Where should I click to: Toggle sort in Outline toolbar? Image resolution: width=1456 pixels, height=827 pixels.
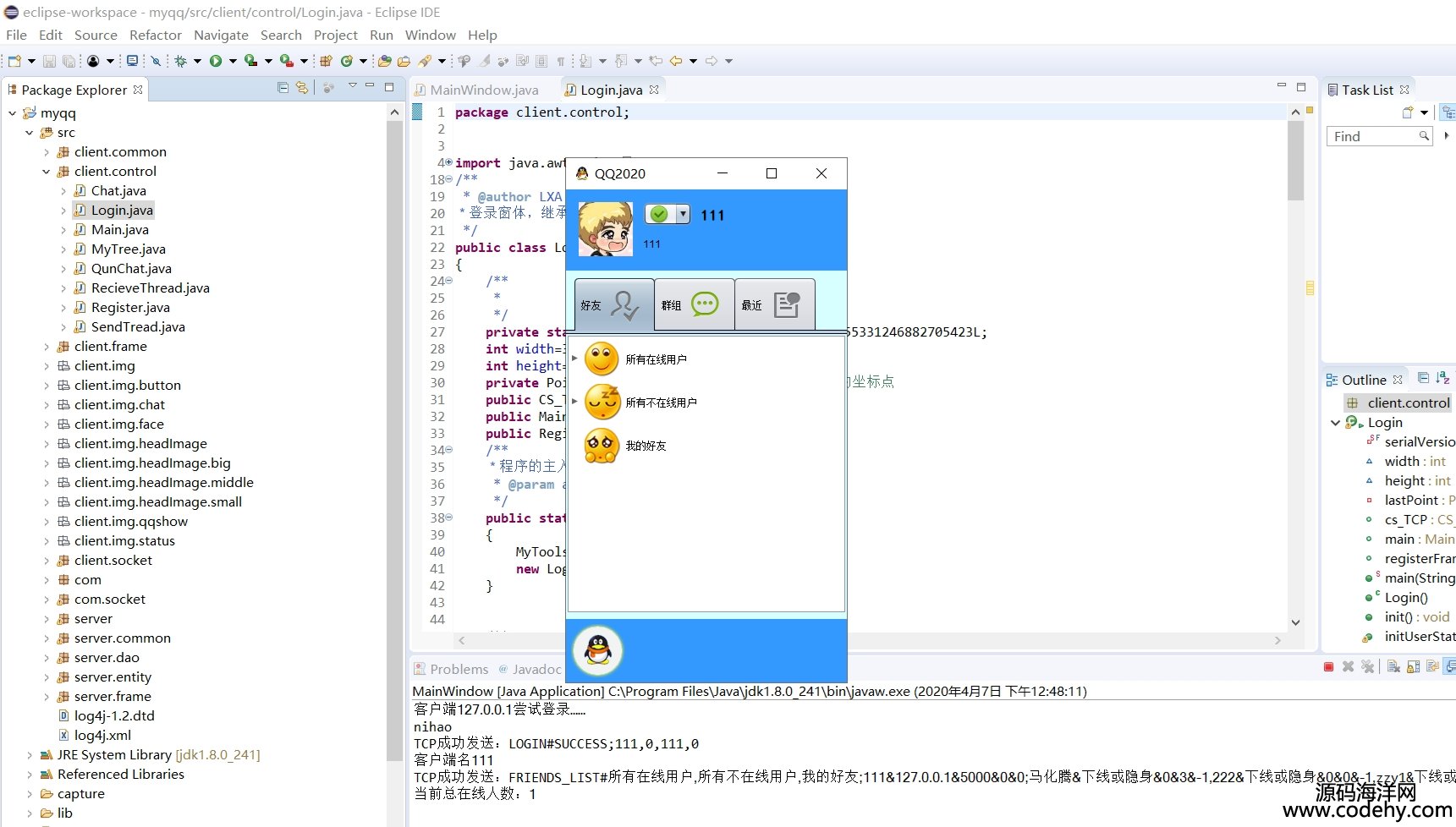click(x=1442, y=378)
